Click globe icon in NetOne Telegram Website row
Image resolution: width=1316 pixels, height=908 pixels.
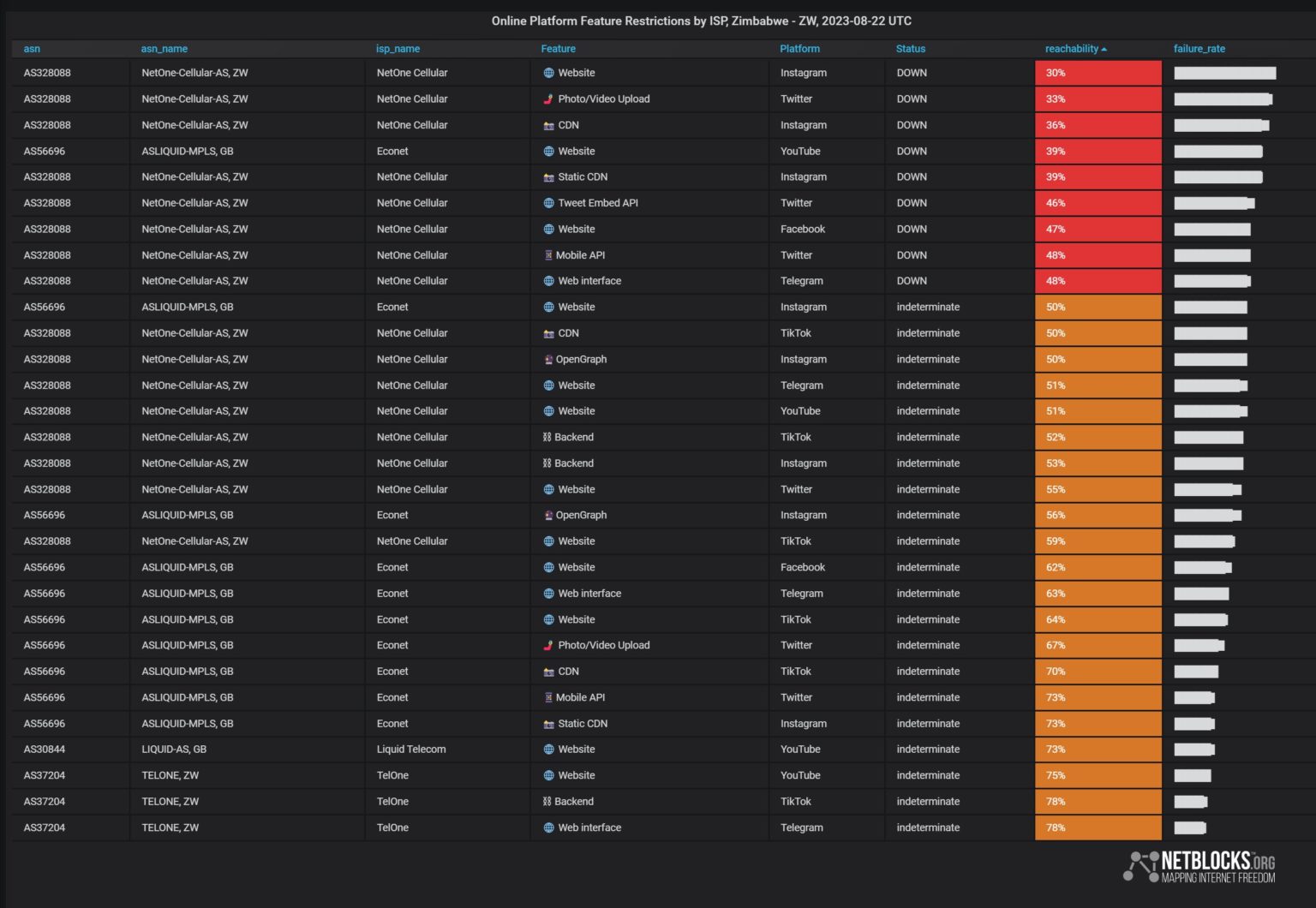(x=548, y=385)
